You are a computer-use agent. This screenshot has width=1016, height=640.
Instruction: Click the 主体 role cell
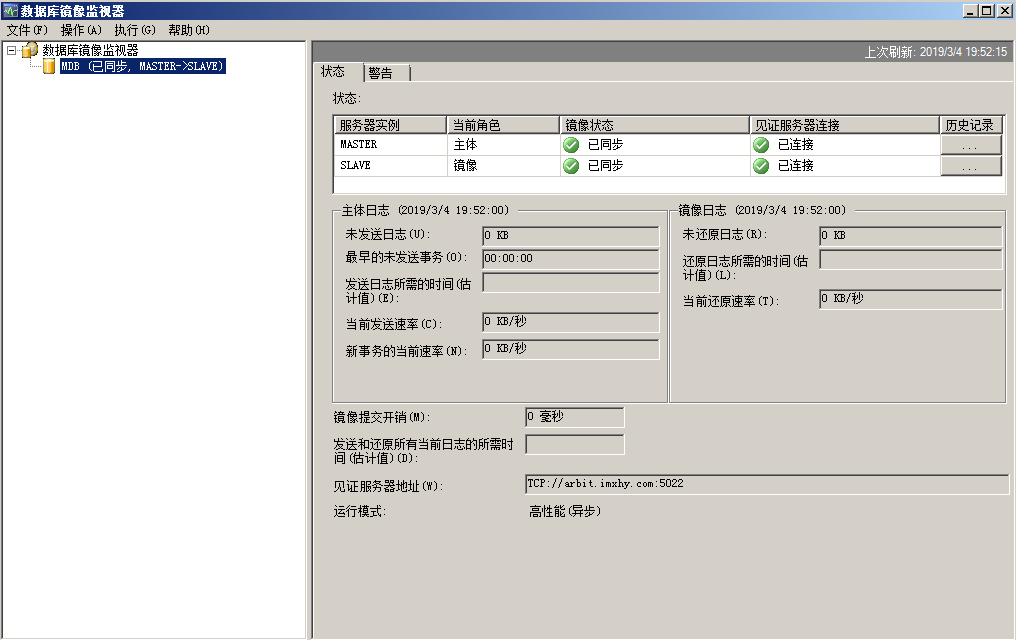point(503,144)
